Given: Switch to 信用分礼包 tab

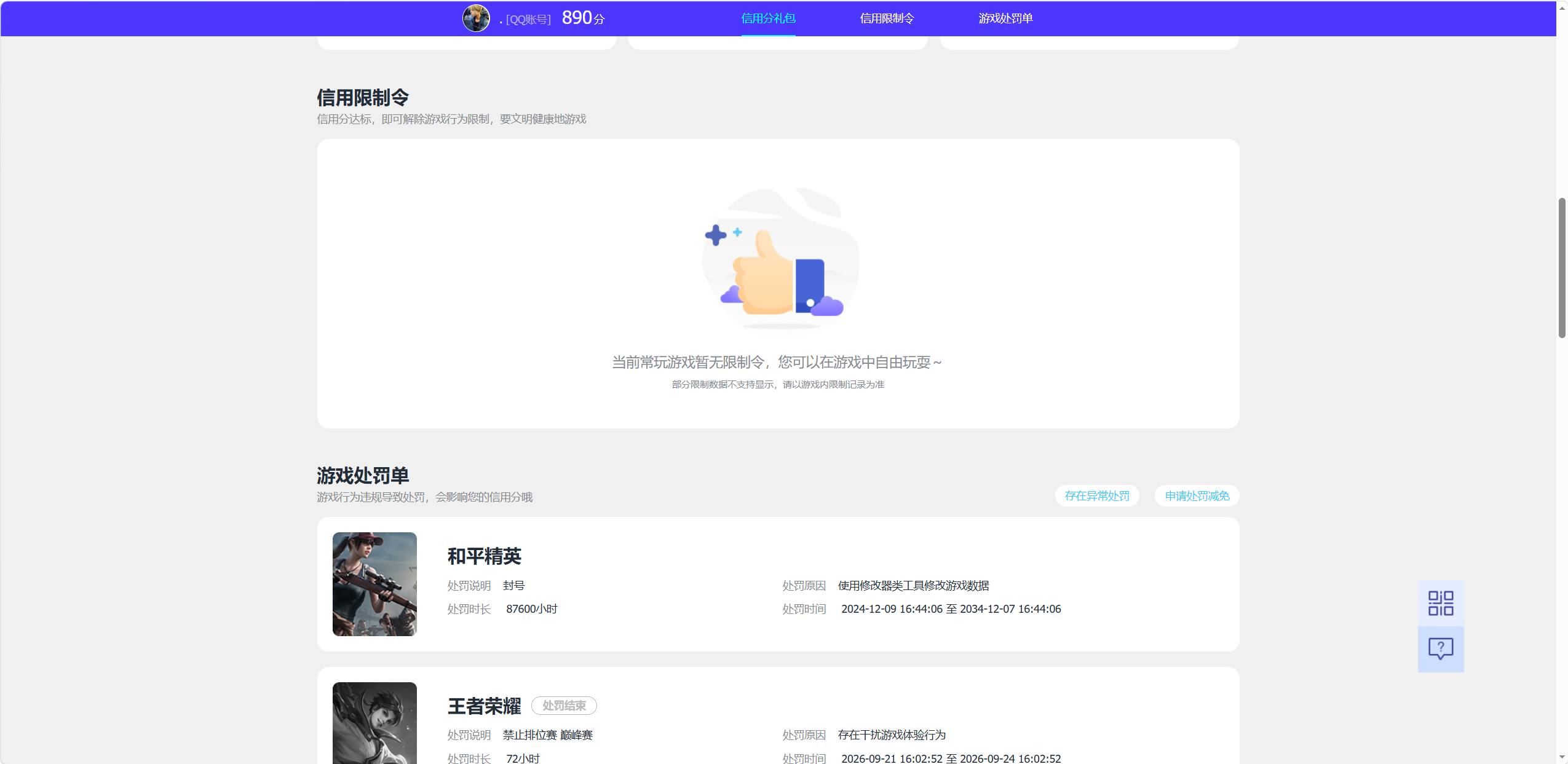Looking at the screenshot, I should [x=768, y=18].
